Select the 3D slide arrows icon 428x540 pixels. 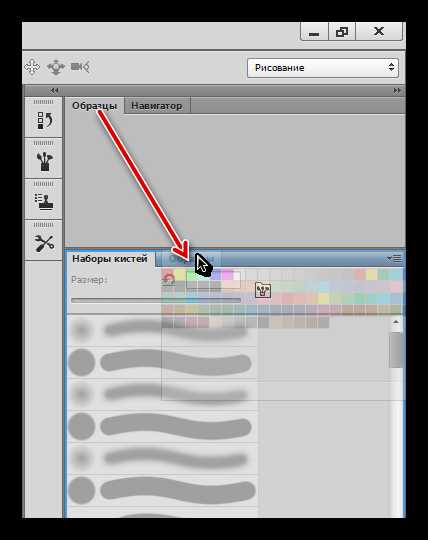56,67
